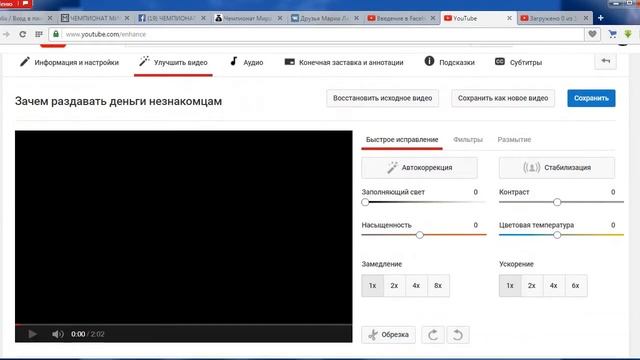Switch to the Подсказки tab

tap(449, 62)
